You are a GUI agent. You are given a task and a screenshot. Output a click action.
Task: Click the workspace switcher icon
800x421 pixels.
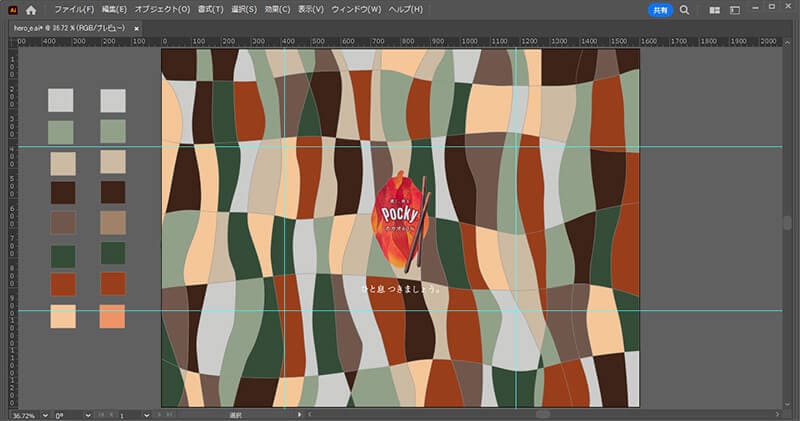[735, 9]
